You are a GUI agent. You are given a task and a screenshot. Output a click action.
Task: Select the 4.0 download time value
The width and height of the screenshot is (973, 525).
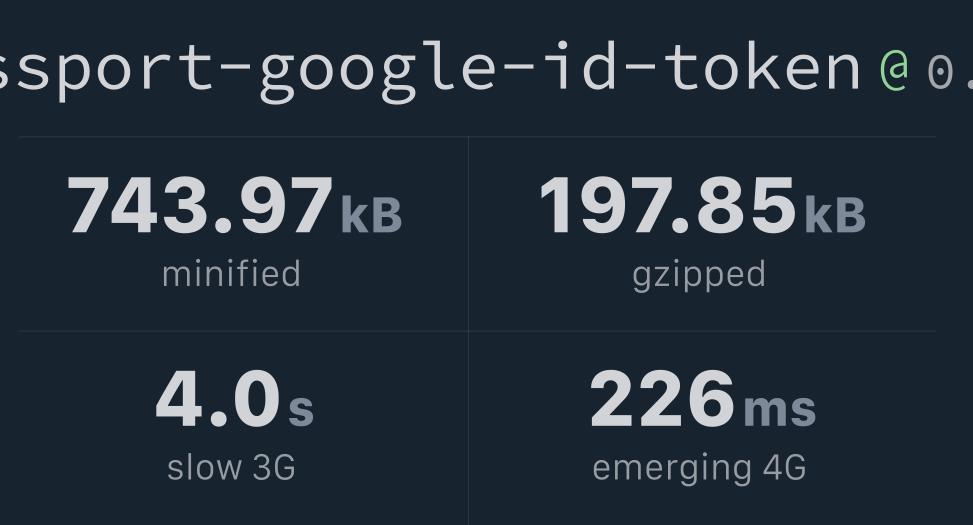[x=218, y=400]
